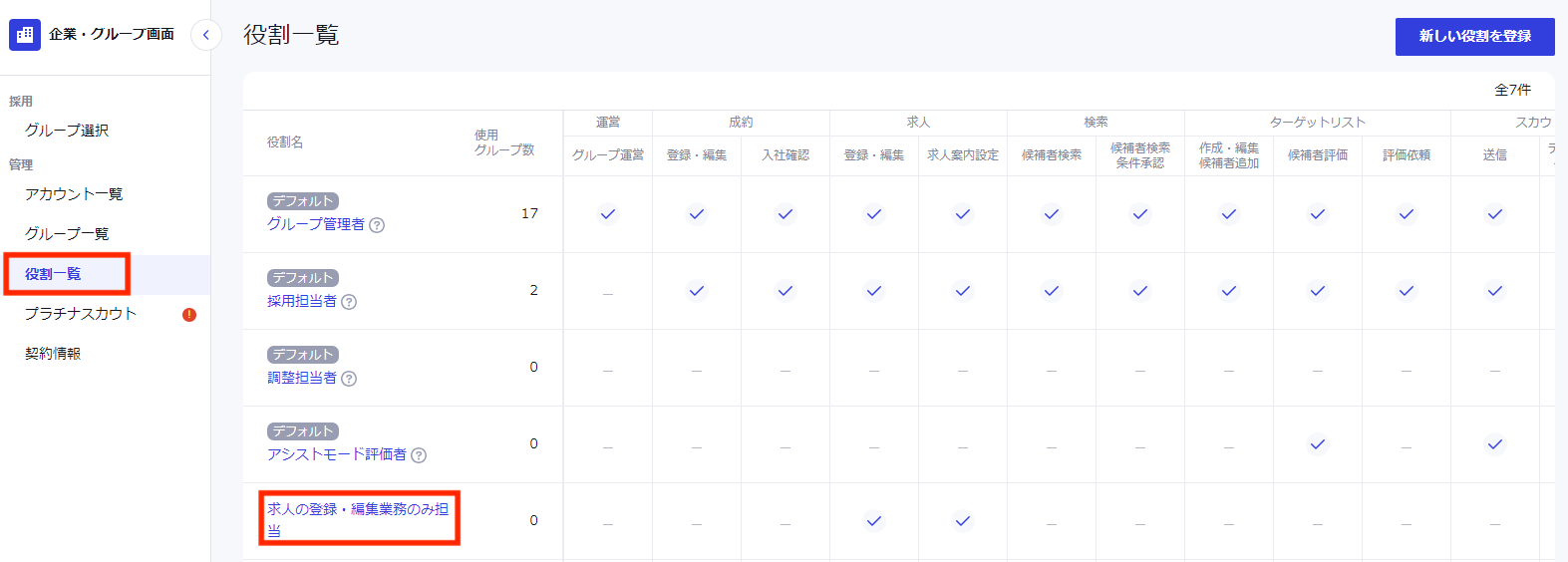Click the デフォルト badge above グループ管理者
Viewport: 1568px width, 562px height.
pyautogui.click(x=303, y=201)
